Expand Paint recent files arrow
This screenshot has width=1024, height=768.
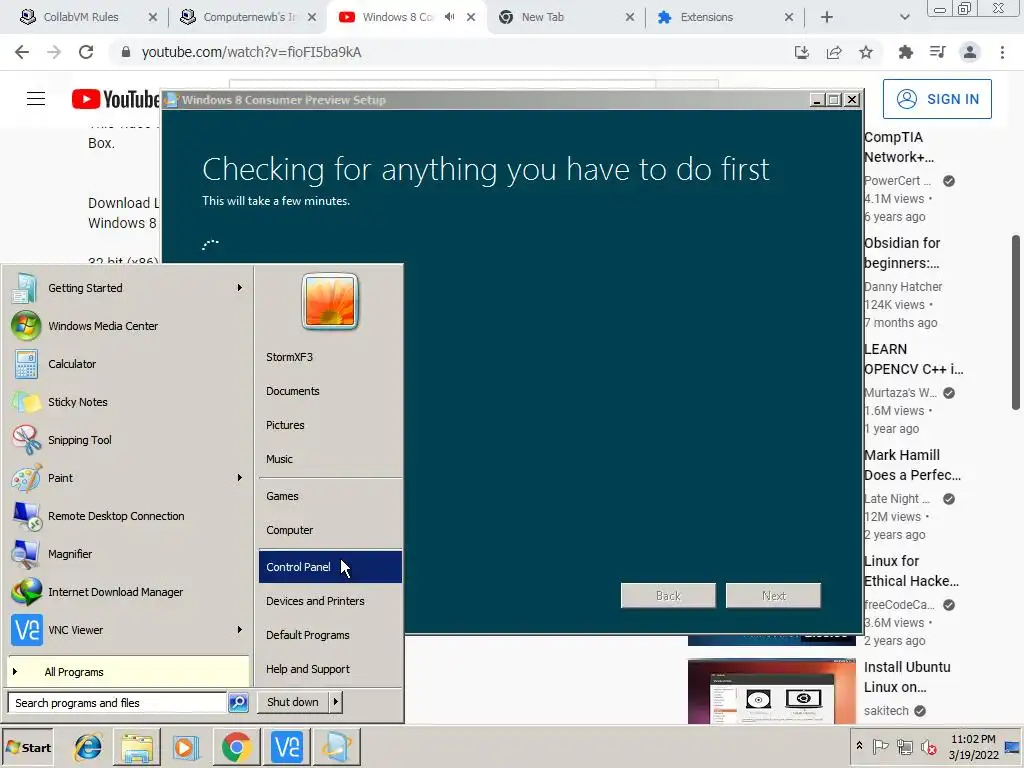tap(240, 478)
